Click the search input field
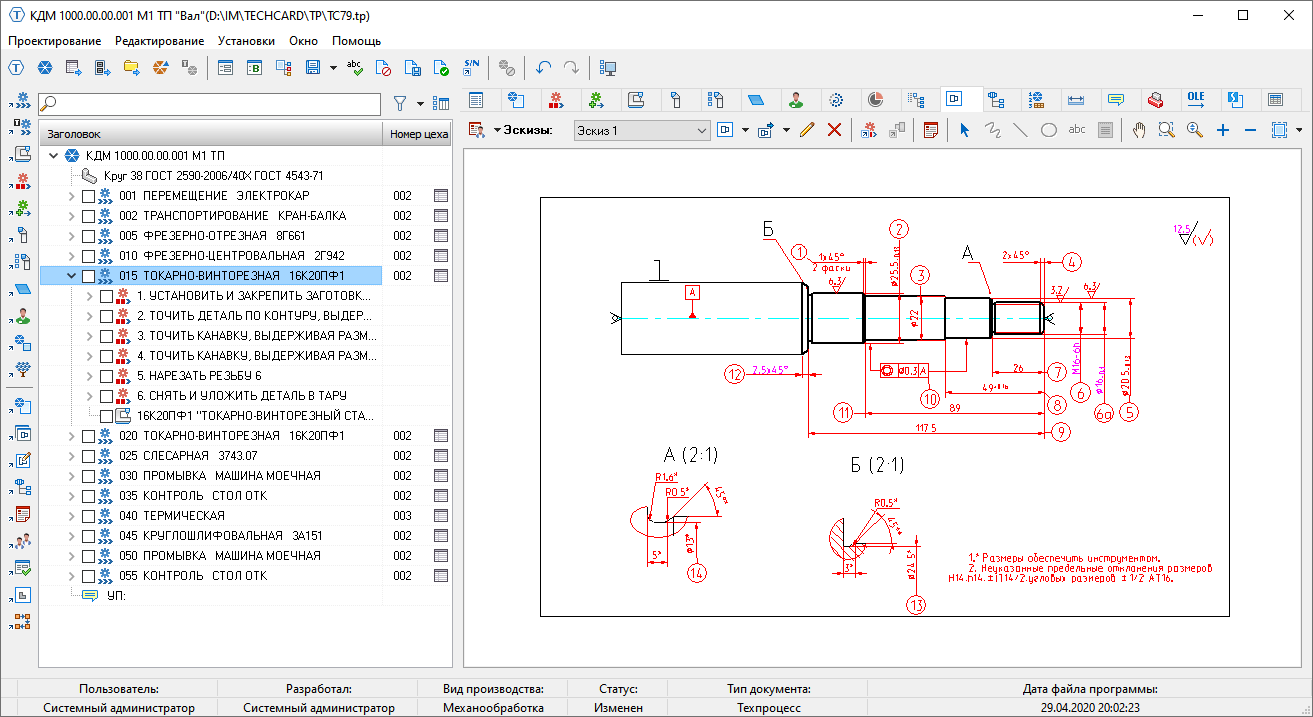 tap(210, 103)
